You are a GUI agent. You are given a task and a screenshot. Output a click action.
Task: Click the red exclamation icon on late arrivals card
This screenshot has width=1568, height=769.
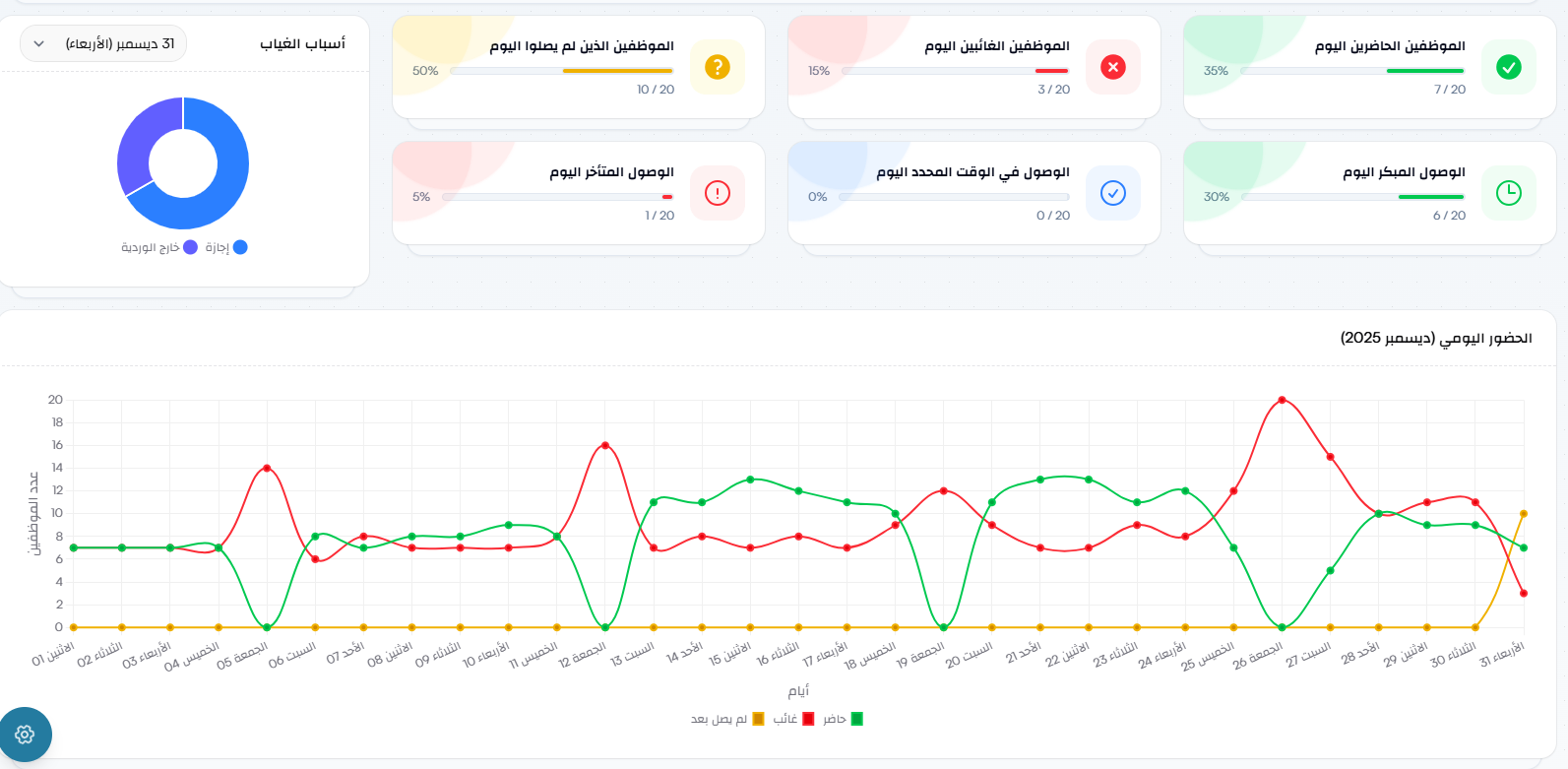pos(718,193)
